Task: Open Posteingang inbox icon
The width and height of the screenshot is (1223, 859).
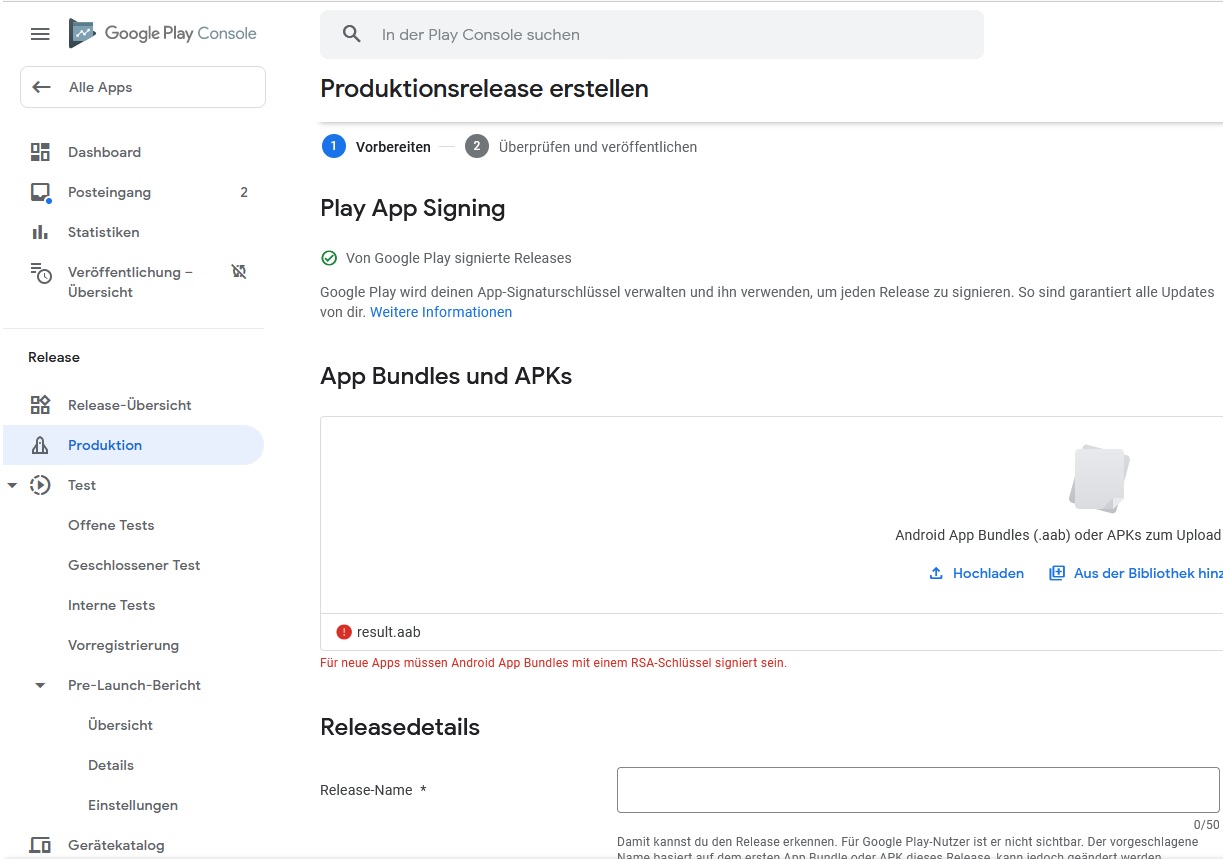Action: point(40,192)
